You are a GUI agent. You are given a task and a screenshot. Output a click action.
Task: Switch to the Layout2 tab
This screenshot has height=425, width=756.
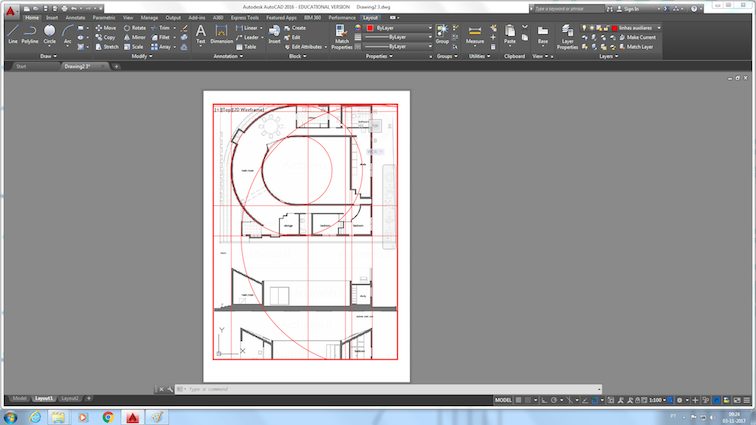pos(70,398)
